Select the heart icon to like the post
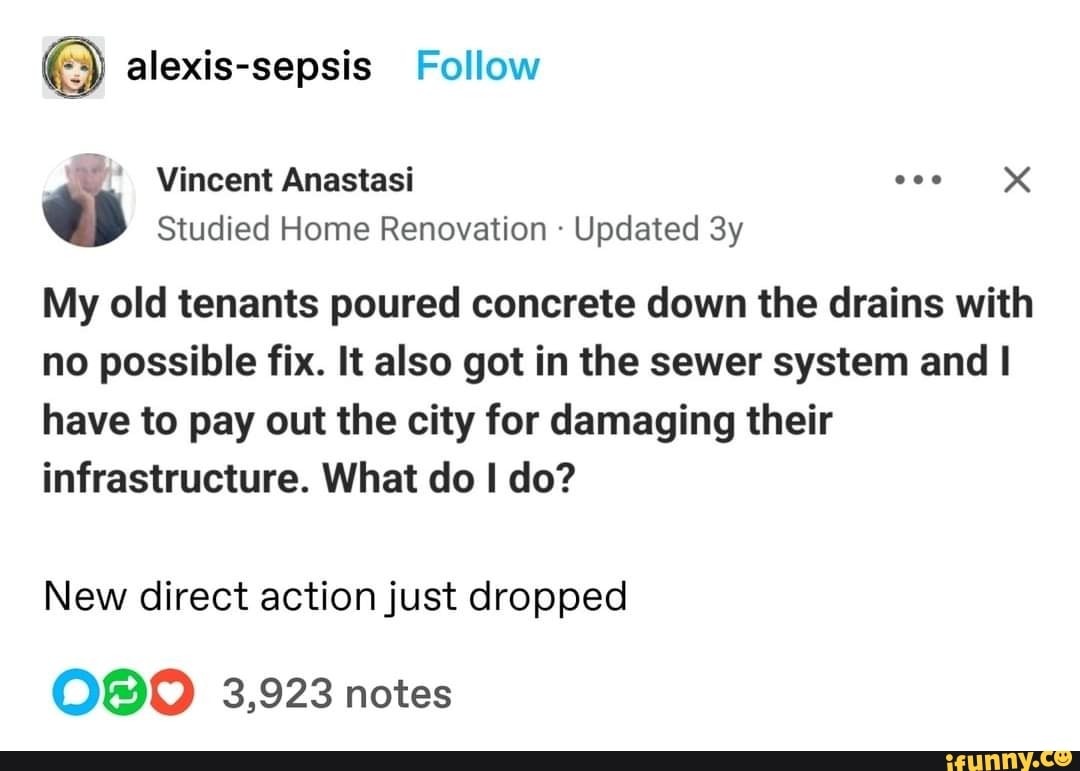 tap(169, 690)
